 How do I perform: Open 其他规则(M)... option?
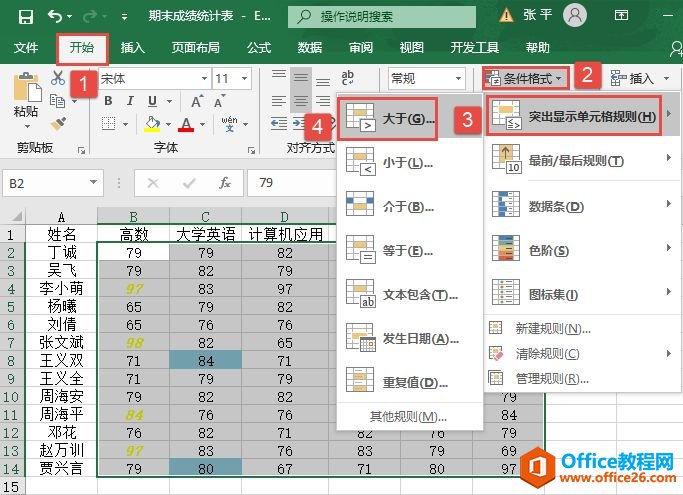click(409, 417)
